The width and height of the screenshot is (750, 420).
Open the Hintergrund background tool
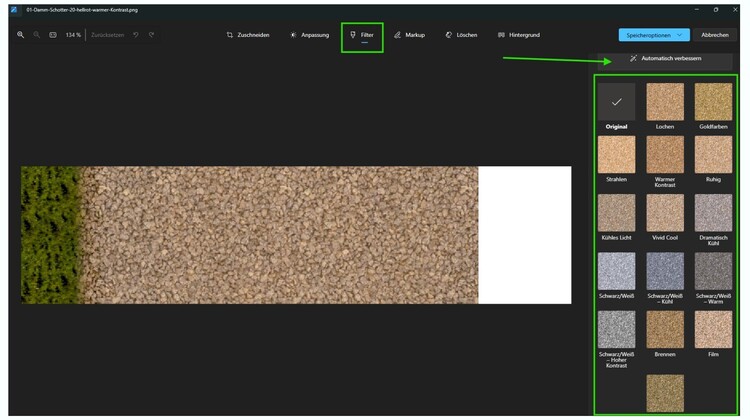point(518,35)
